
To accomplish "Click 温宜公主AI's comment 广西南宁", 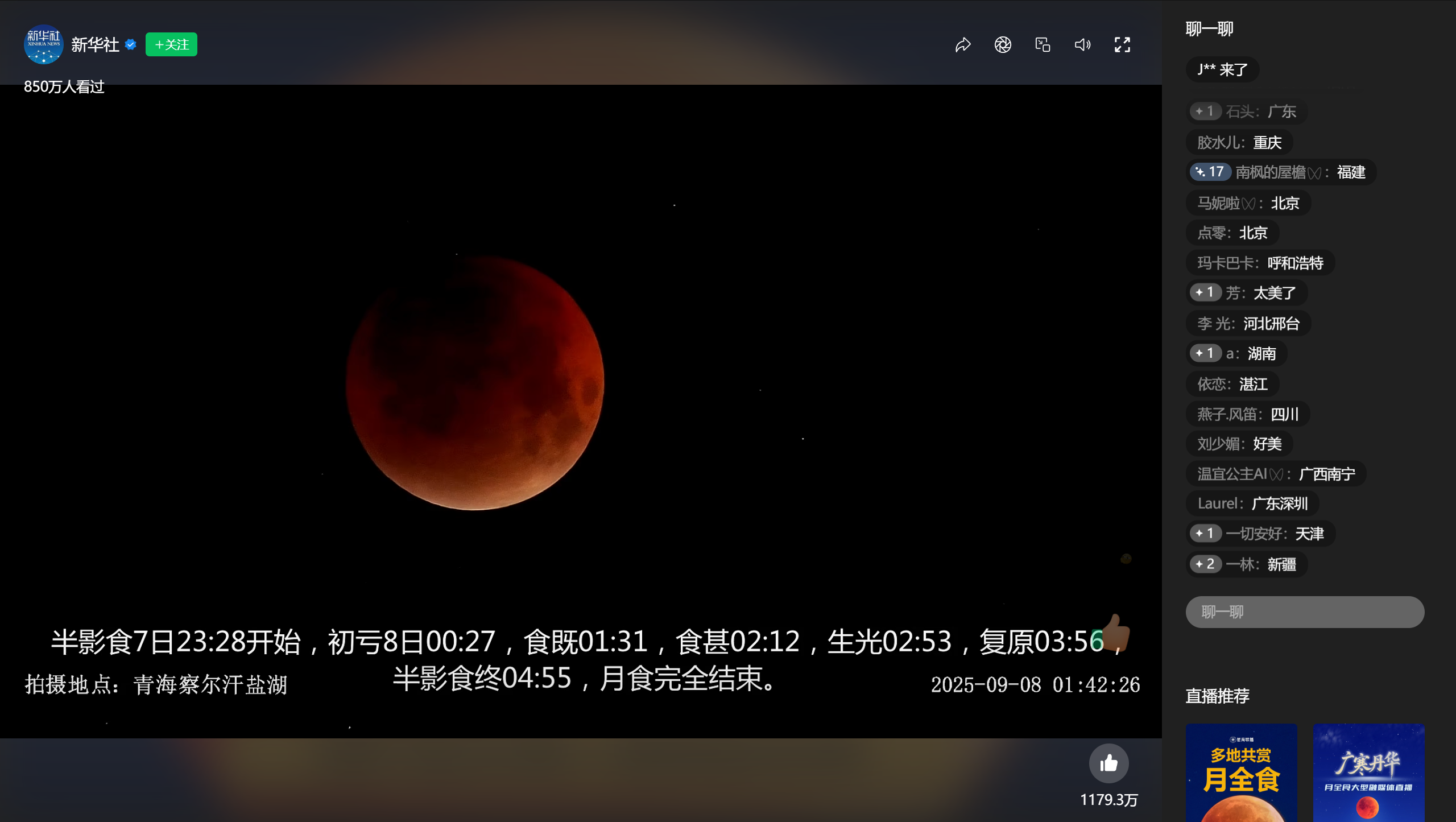I will coord(1327,473).
